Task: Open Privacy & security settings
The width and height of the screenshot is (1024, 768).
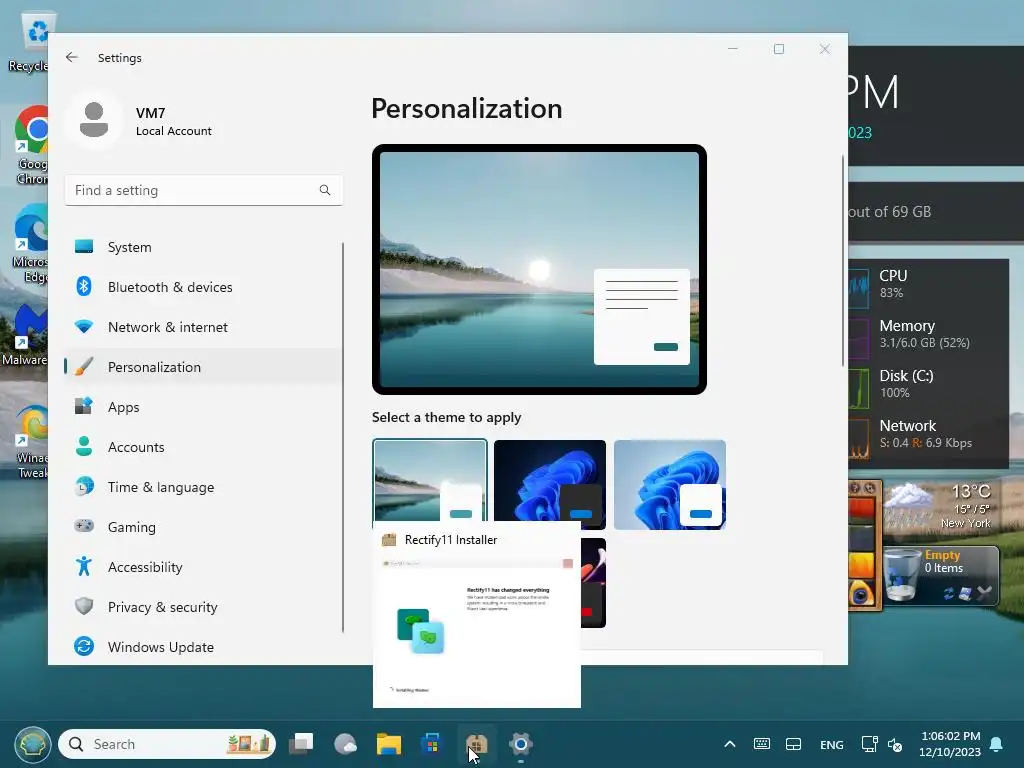Action: [203, 607]
